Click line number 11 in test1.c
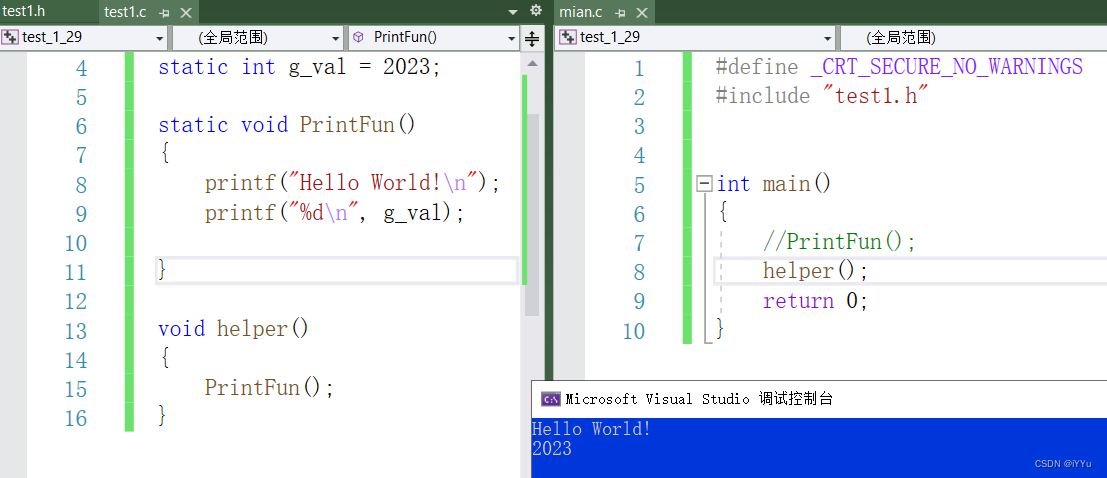This screenshot has height=478, width=1107. (76, 272)
